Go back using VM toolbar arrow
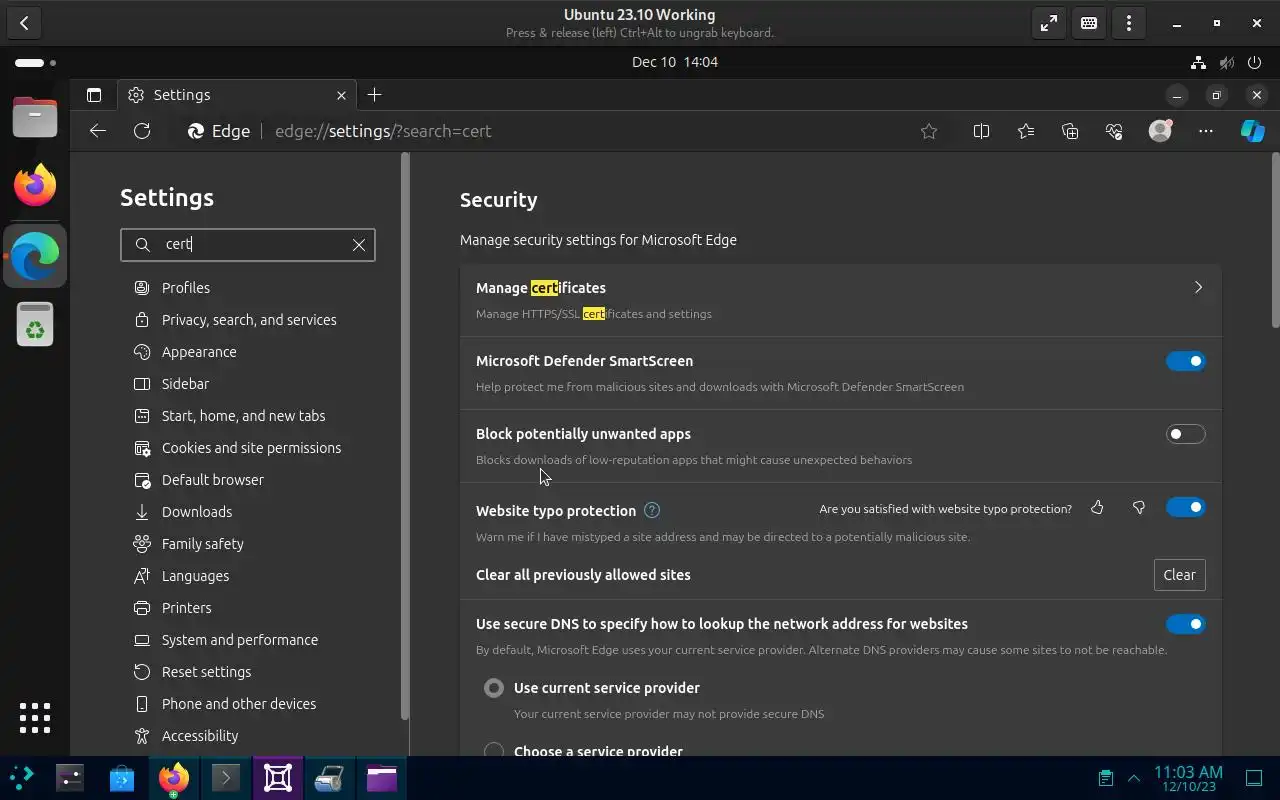 pos(24,23)
